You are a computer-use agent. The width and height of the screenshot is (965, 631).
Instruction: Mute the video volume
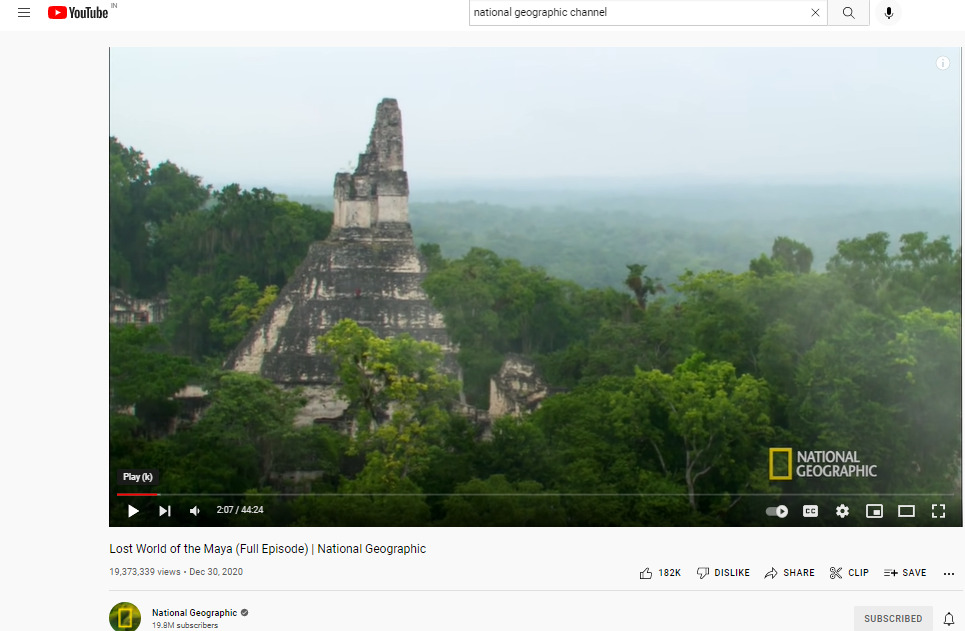[195, 510]
